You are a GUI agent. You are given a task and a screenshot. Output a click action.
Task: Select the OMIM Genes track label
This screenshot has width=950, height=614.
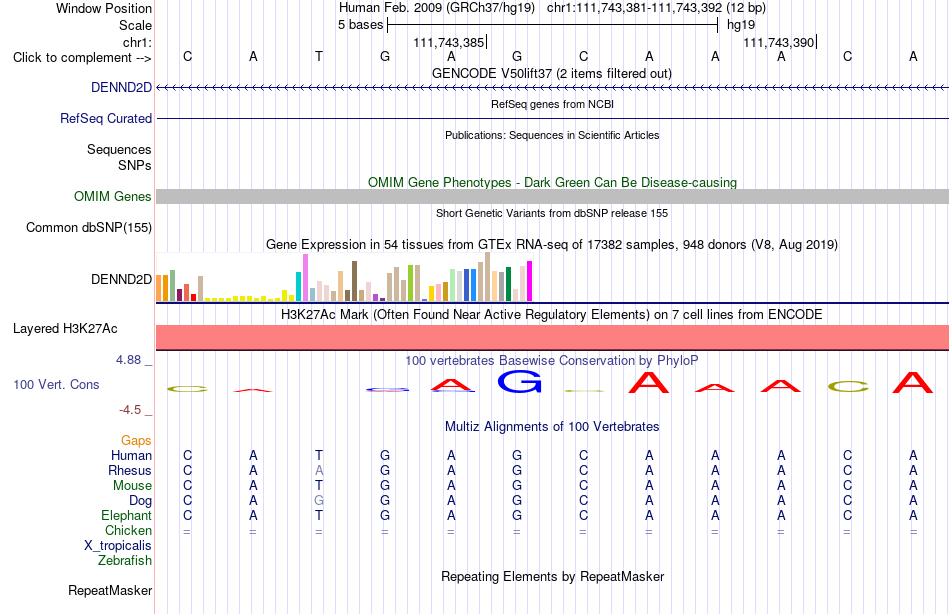[x=113, y=196]
